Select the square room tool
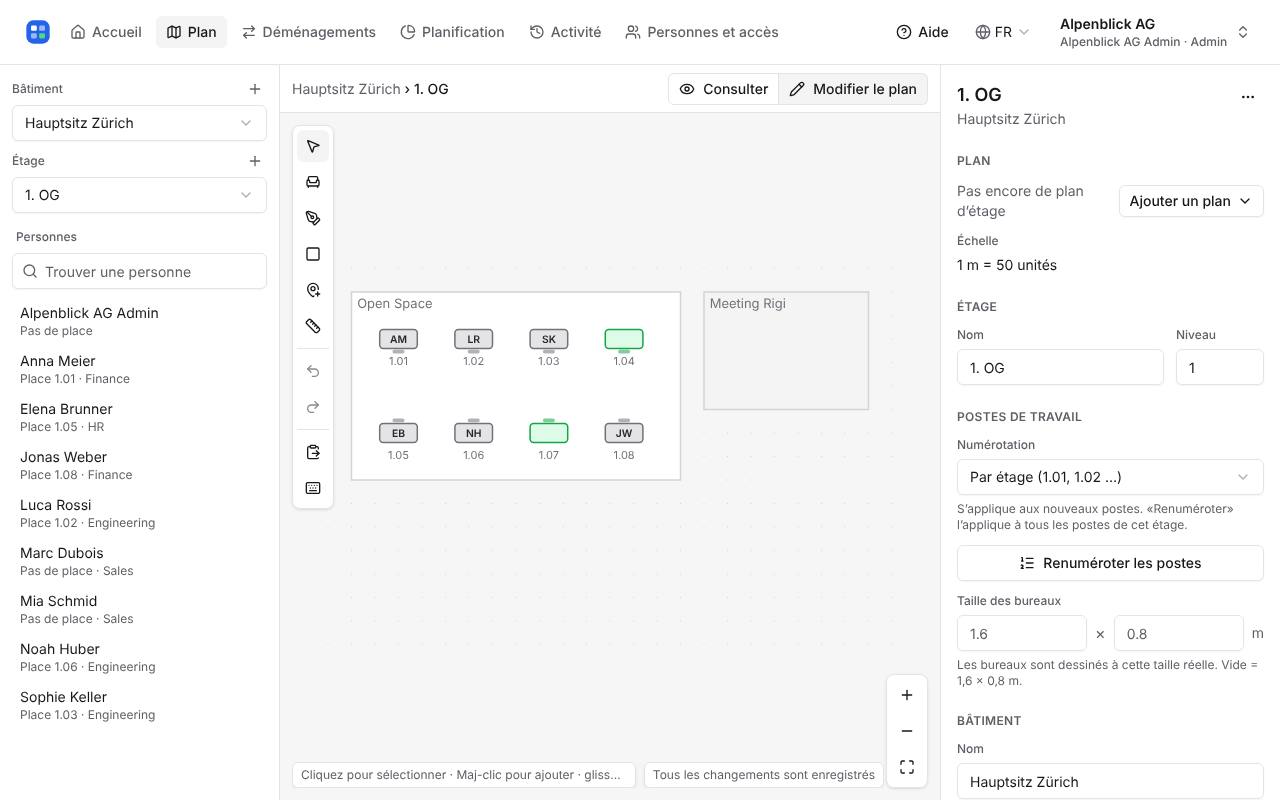Viewport: 1280px width, 800px height. coord(313,254)
